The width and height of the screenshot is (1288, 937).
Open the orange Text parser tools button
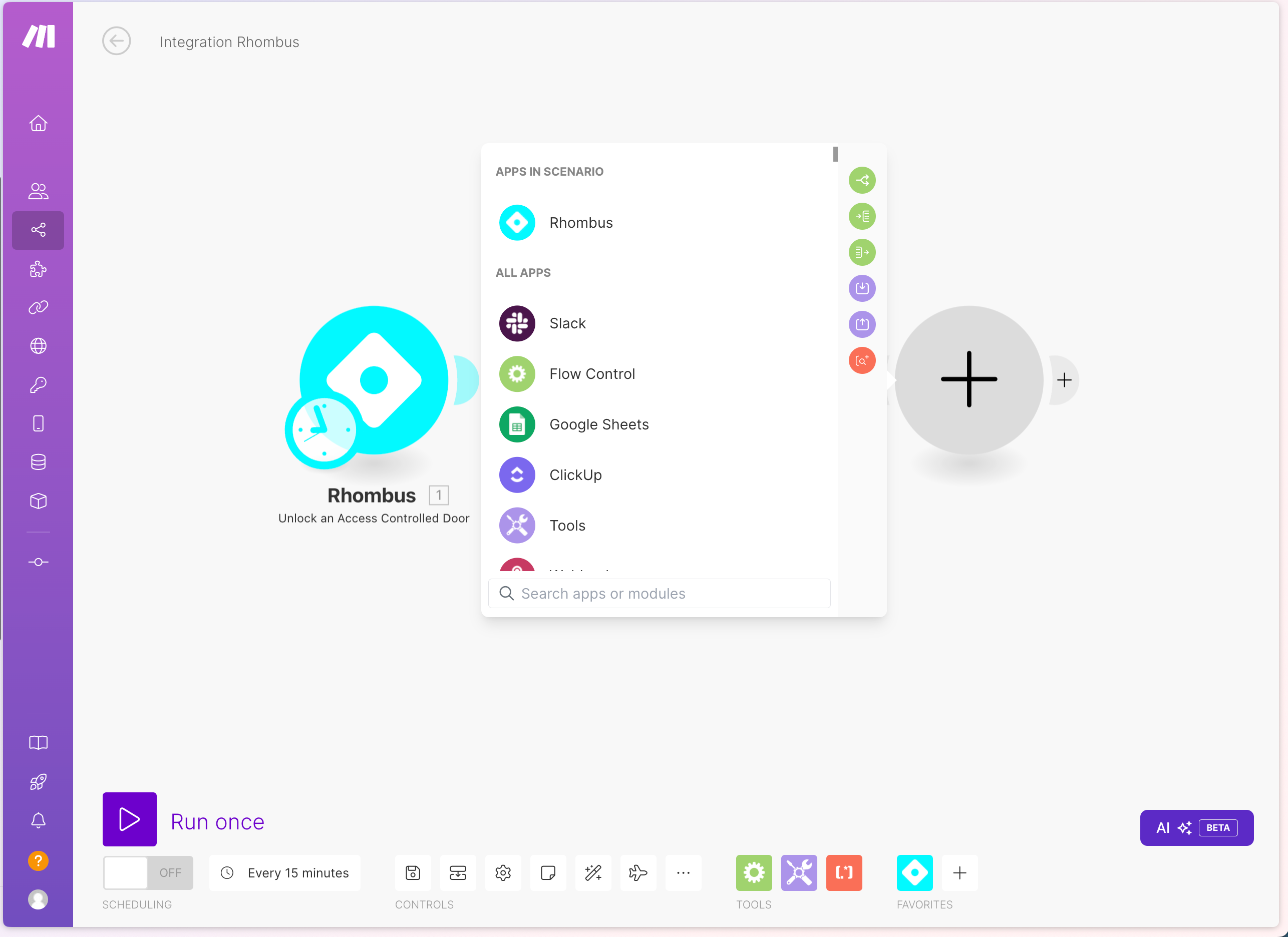pyautogui.click(x=844, y=873)
